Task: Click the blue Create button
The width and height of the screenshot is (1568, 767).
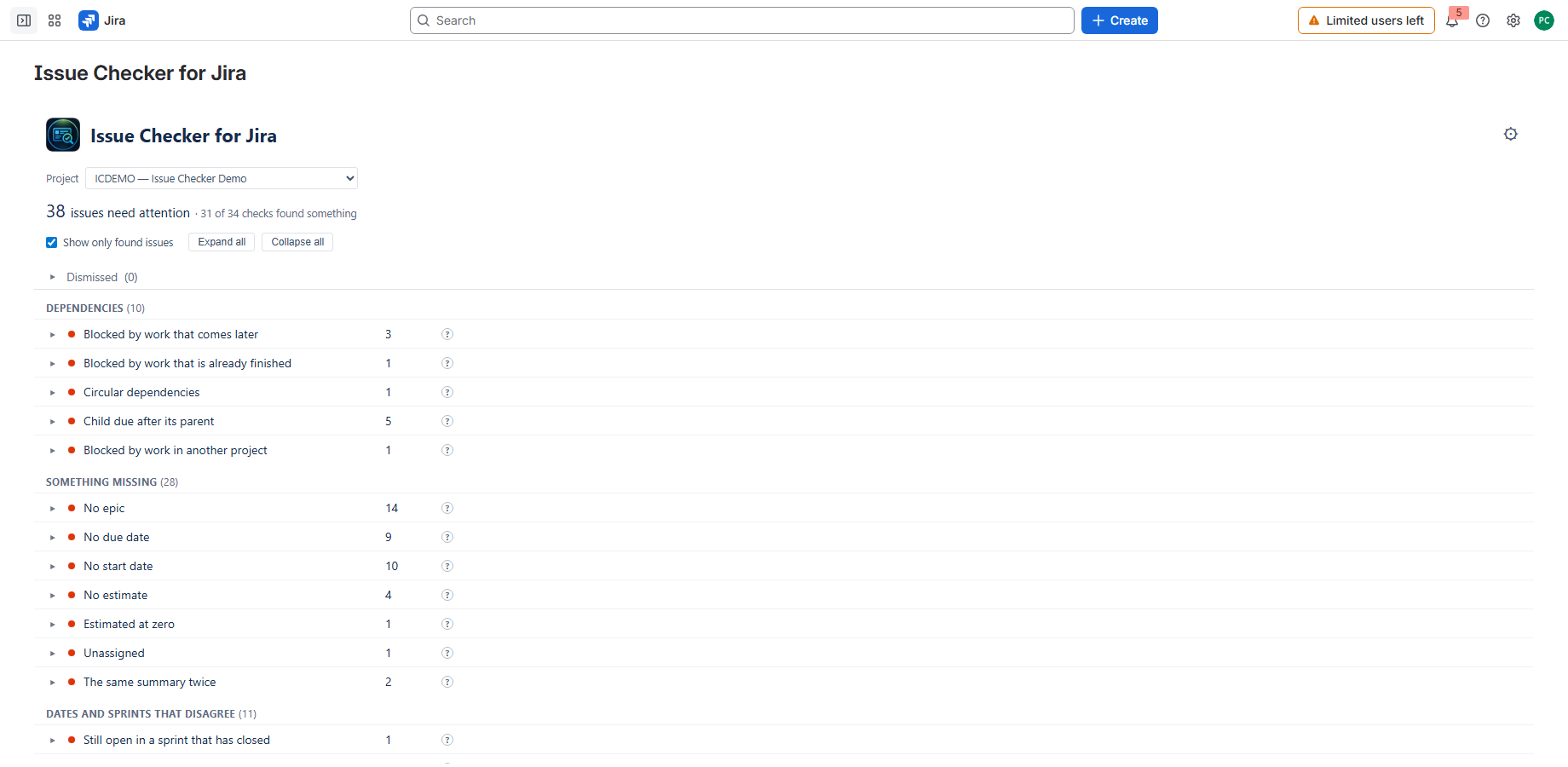Action: point(1120,20)
